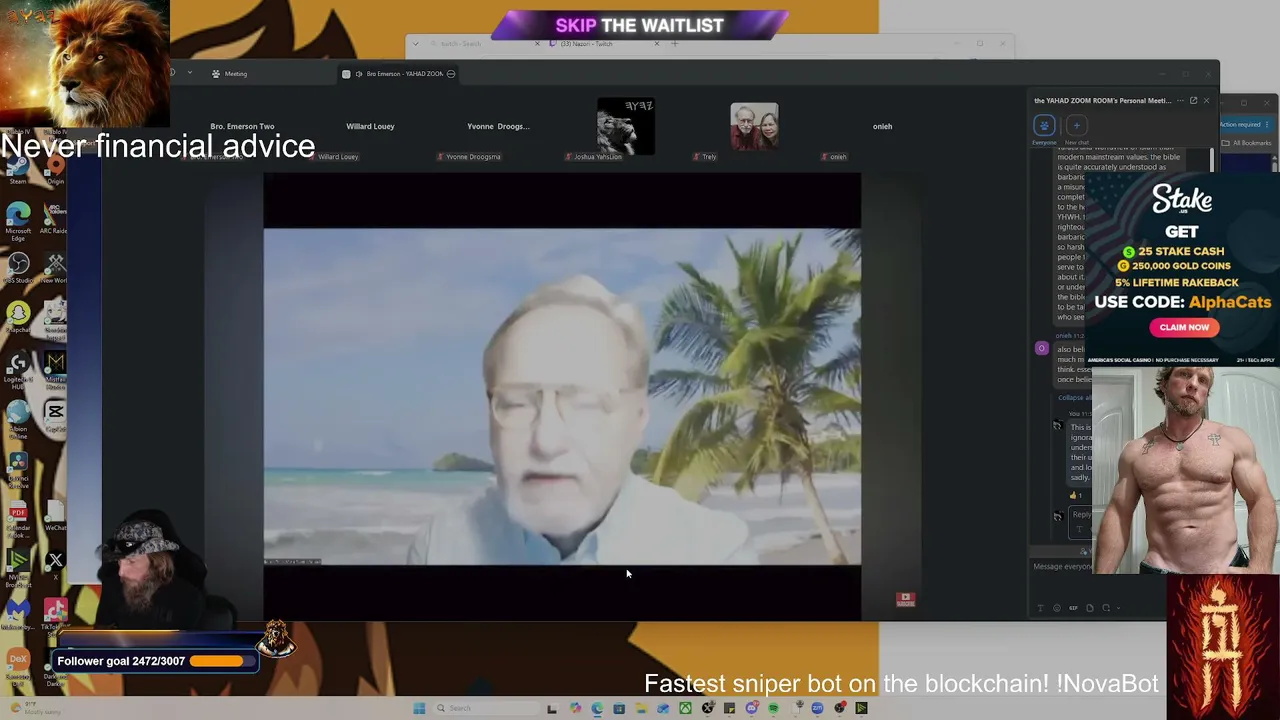
Task: Launch CapCut desktop shortcut
Action: 55,416
